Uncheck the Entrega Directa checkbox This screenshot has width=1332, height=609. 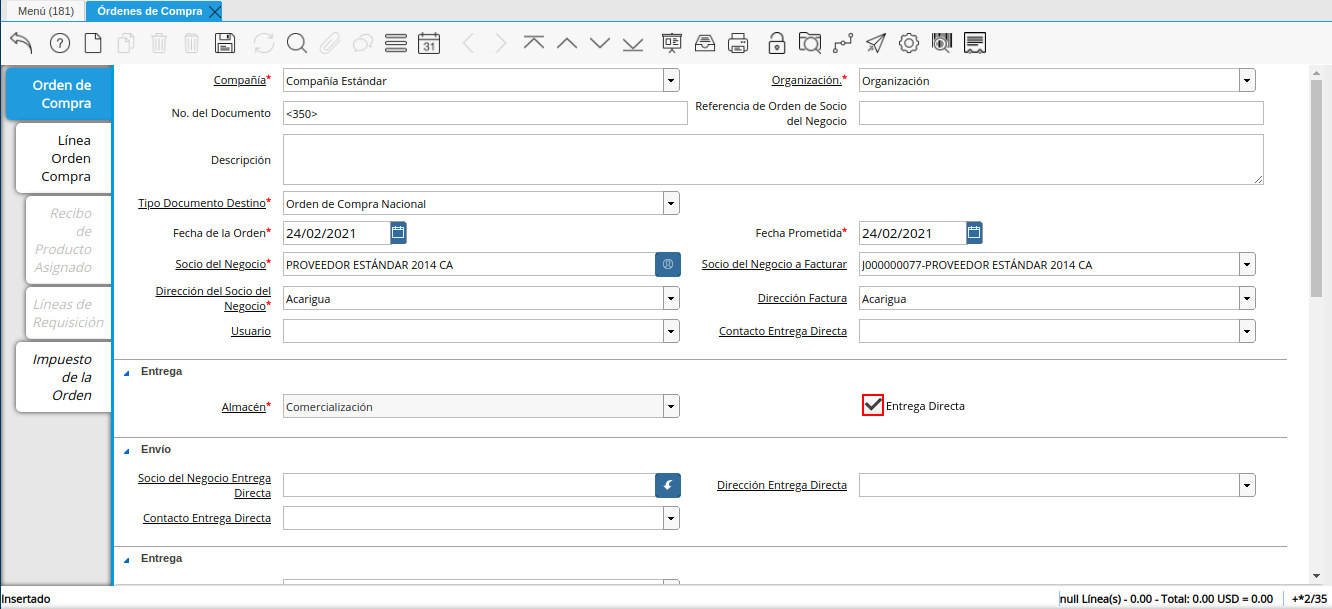click(x=872, y=405)
